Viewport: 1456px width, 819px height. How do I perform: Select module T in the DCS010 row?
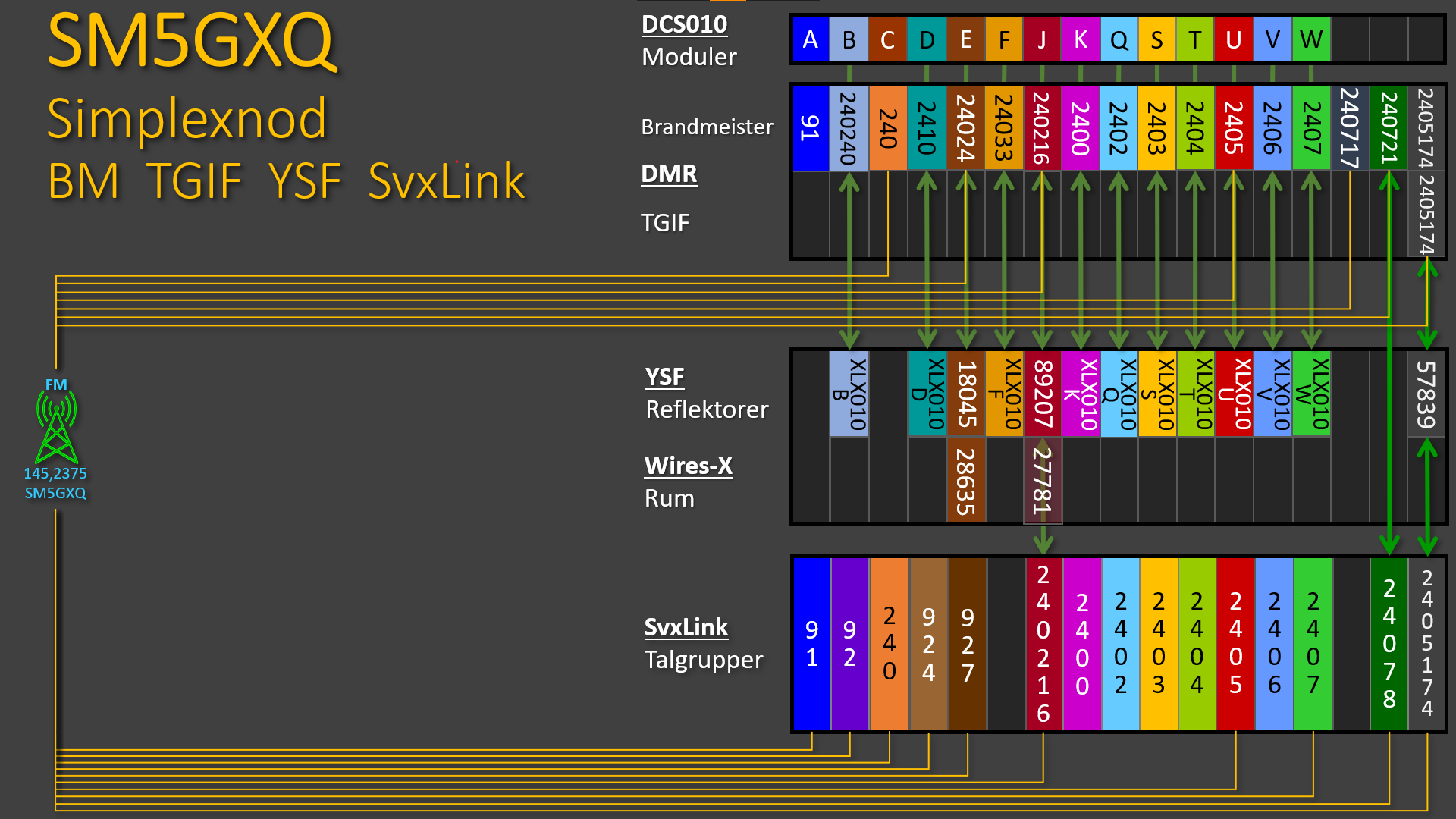[1195, 39]
